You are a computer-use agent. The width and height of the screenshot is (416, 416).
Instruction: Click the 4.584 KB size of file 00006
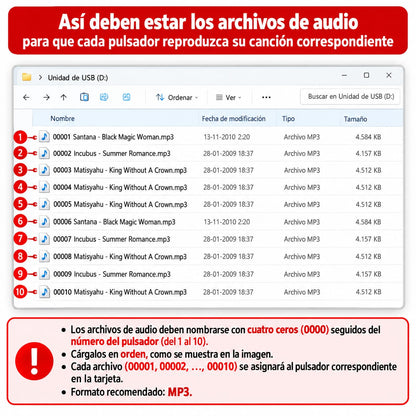pos(368,222)
